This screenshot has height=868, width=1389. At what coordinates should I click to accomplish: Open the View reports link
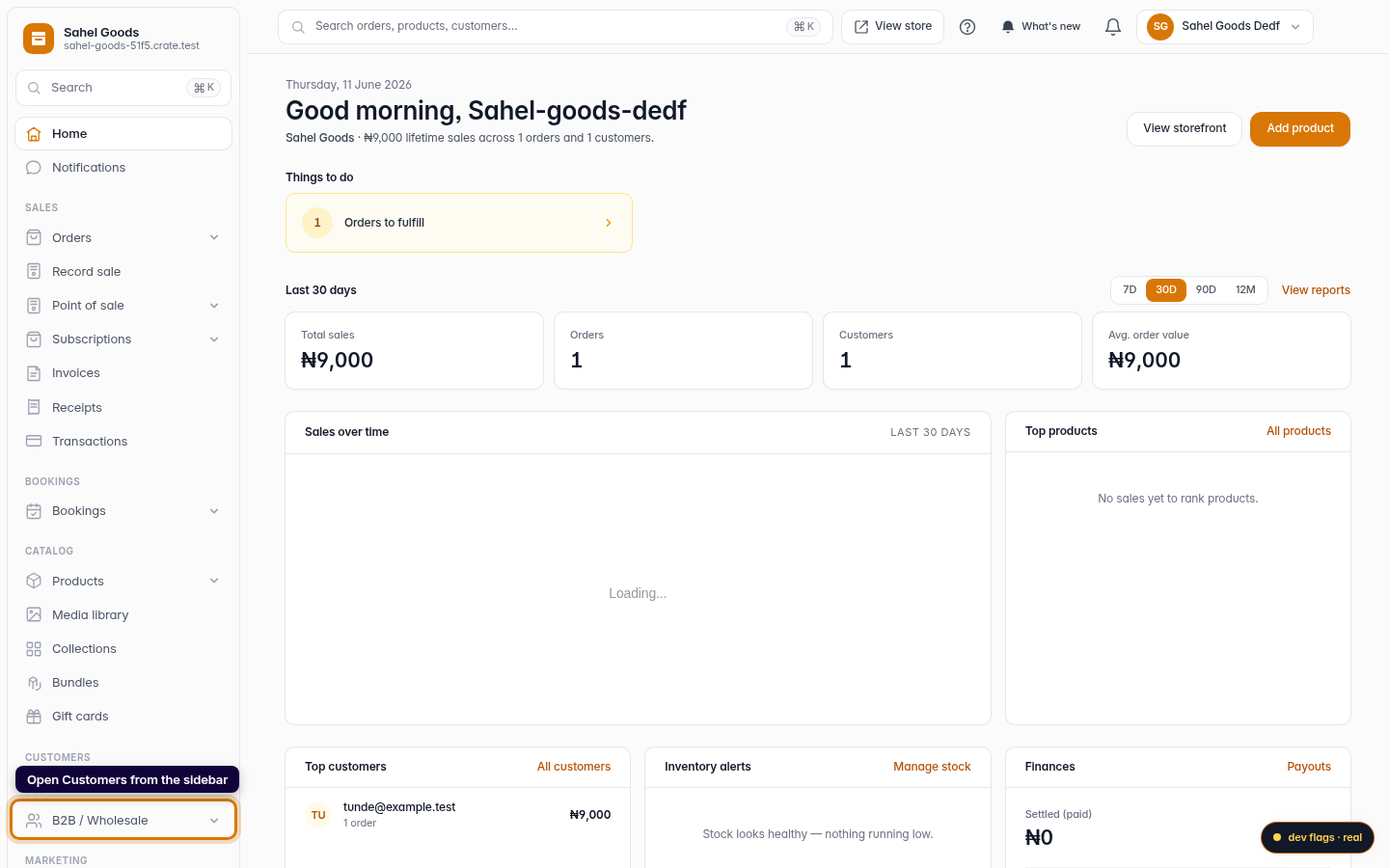point(1316,290)
